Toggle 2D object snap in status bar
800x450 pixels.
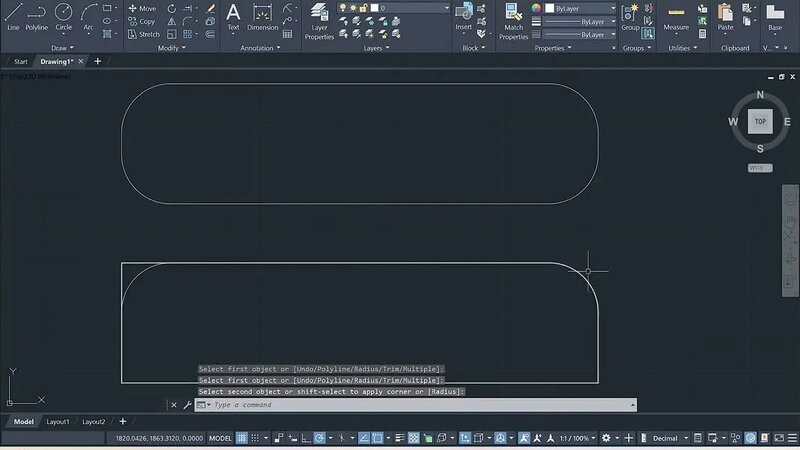(378, 438)
